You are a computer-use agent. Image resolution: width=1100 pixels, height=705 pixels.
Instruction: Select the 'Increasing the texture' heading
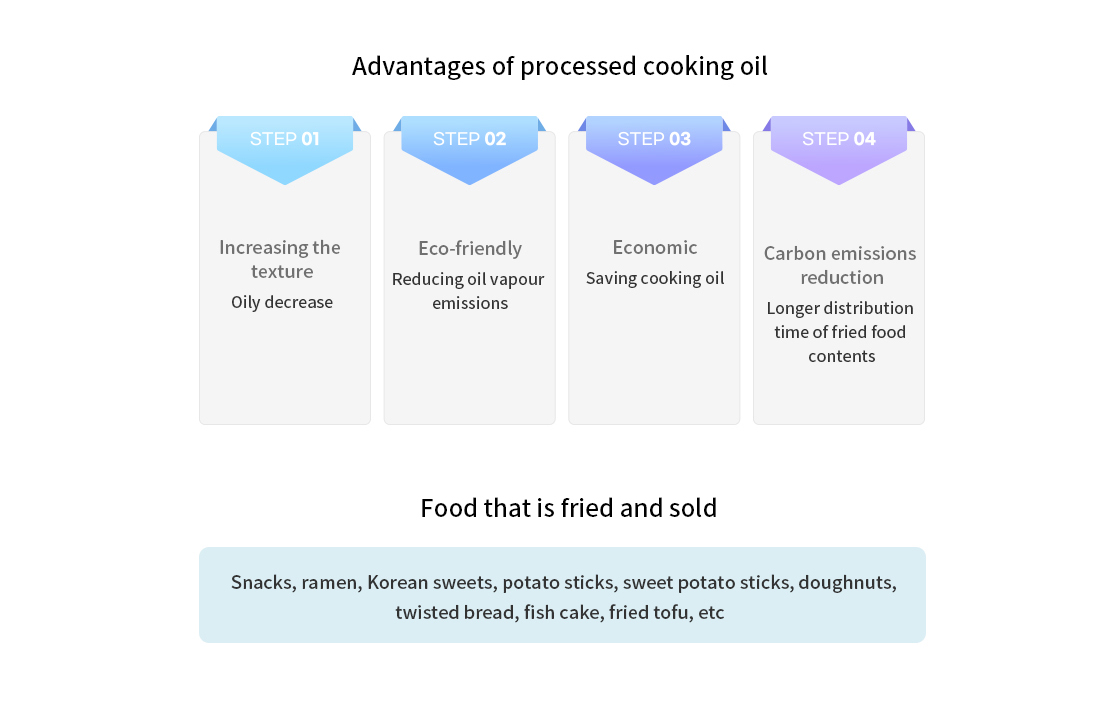point(280,259)
